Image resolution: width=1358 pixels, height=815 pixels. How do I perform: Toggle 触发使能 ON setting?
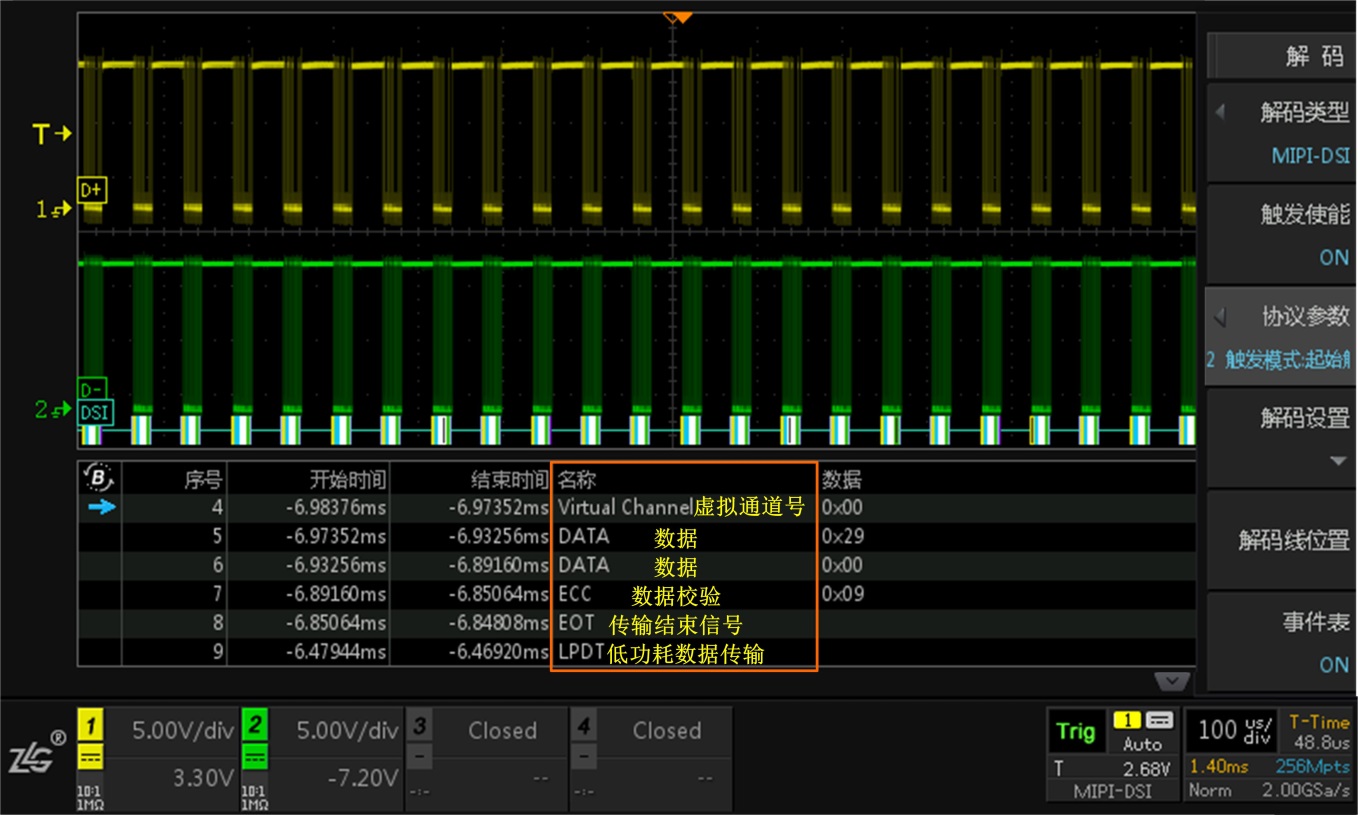pyautogui.click(x=1281, y=234)
